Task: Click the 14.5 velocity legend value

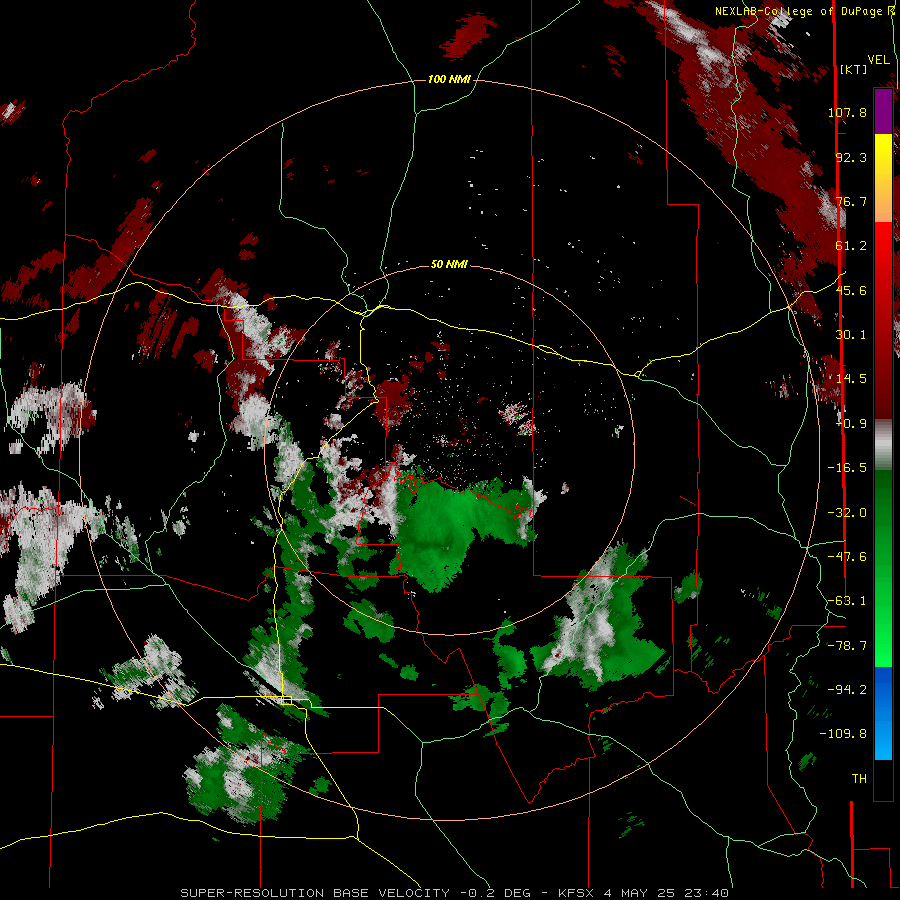Action: tap(851, 379)
